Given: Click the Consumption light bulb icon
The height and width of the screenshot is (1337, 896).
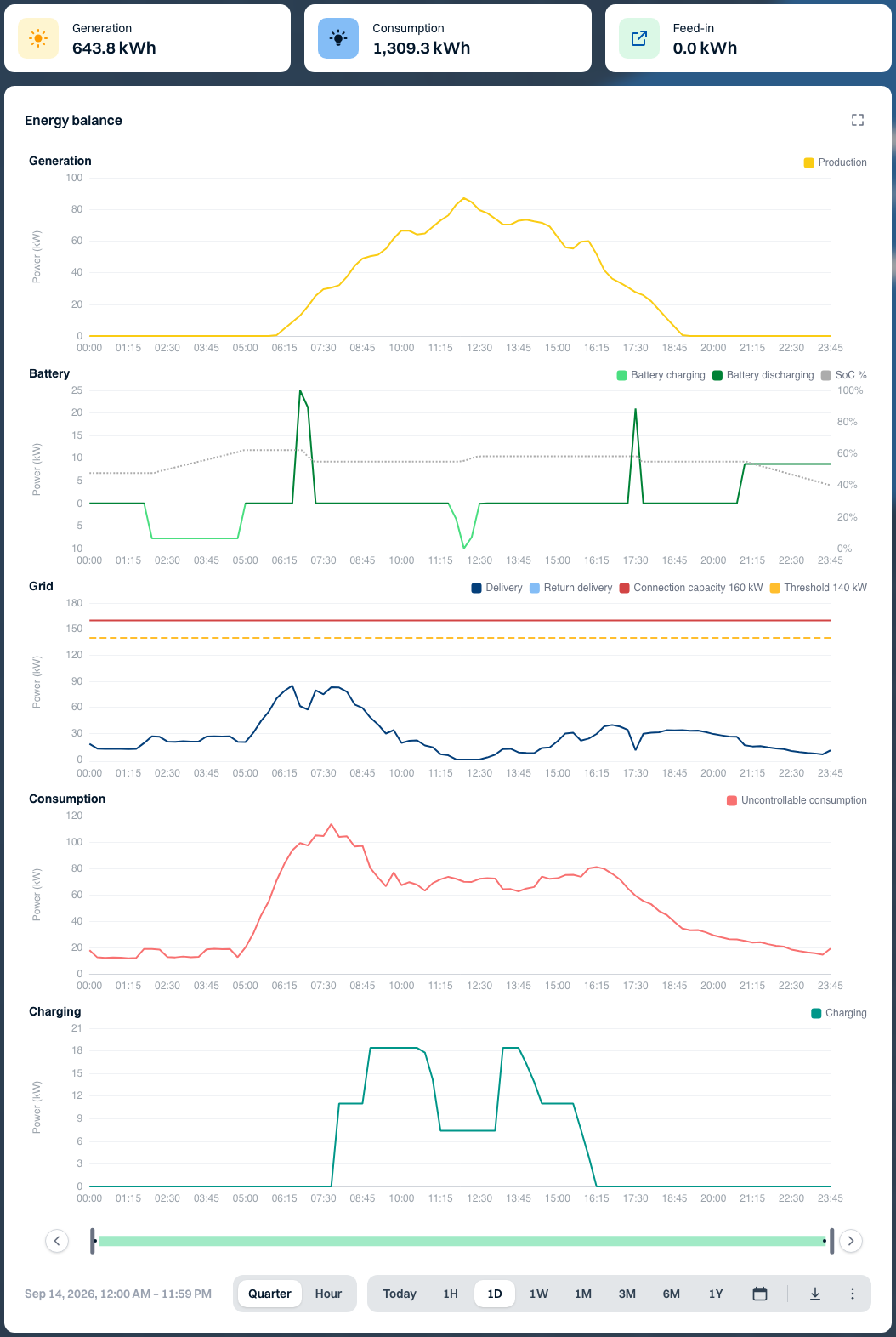Looking at the screenshot, I should point(338,38).
